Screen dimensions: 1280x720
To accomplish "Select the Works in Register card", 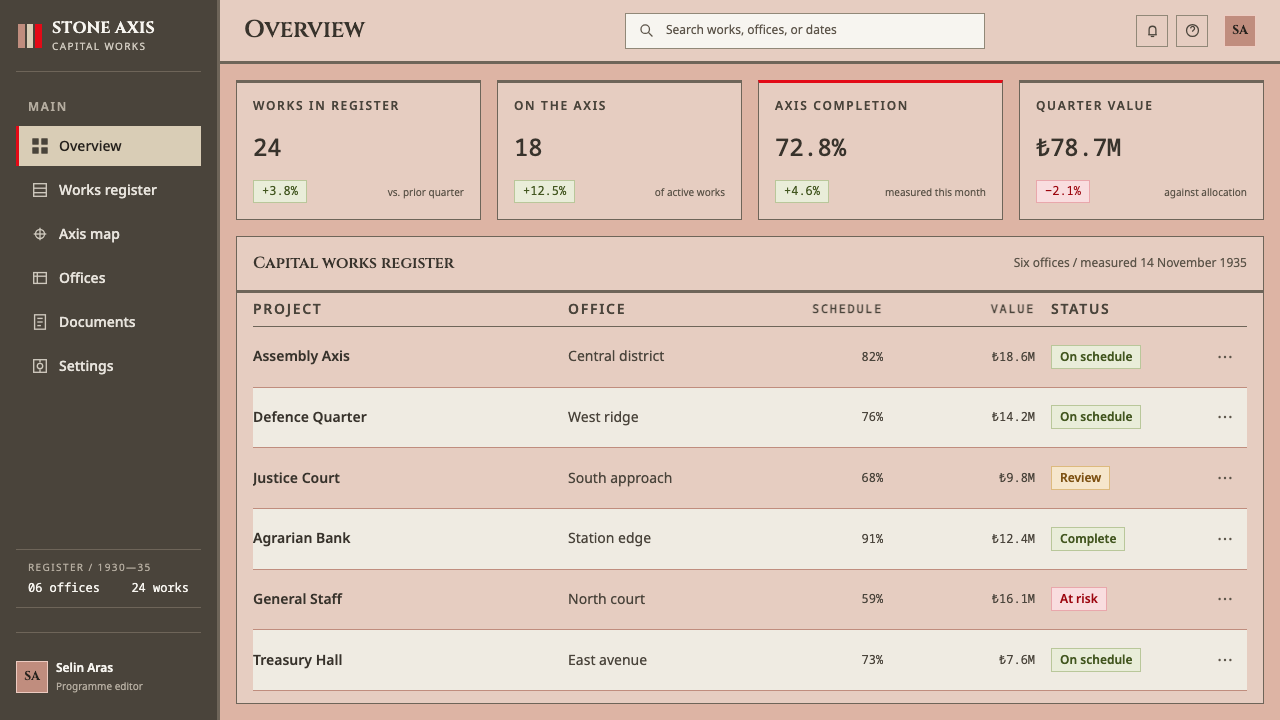I will [x=358, y=150].
